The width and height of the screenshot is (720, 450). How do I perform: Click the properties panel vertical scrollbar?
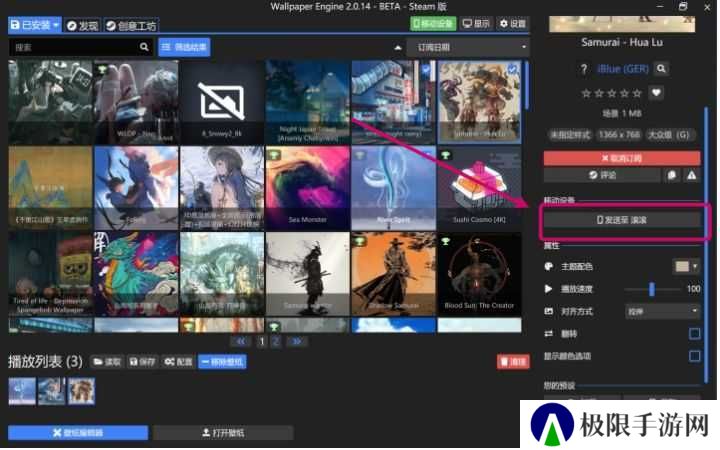(706, 243)
